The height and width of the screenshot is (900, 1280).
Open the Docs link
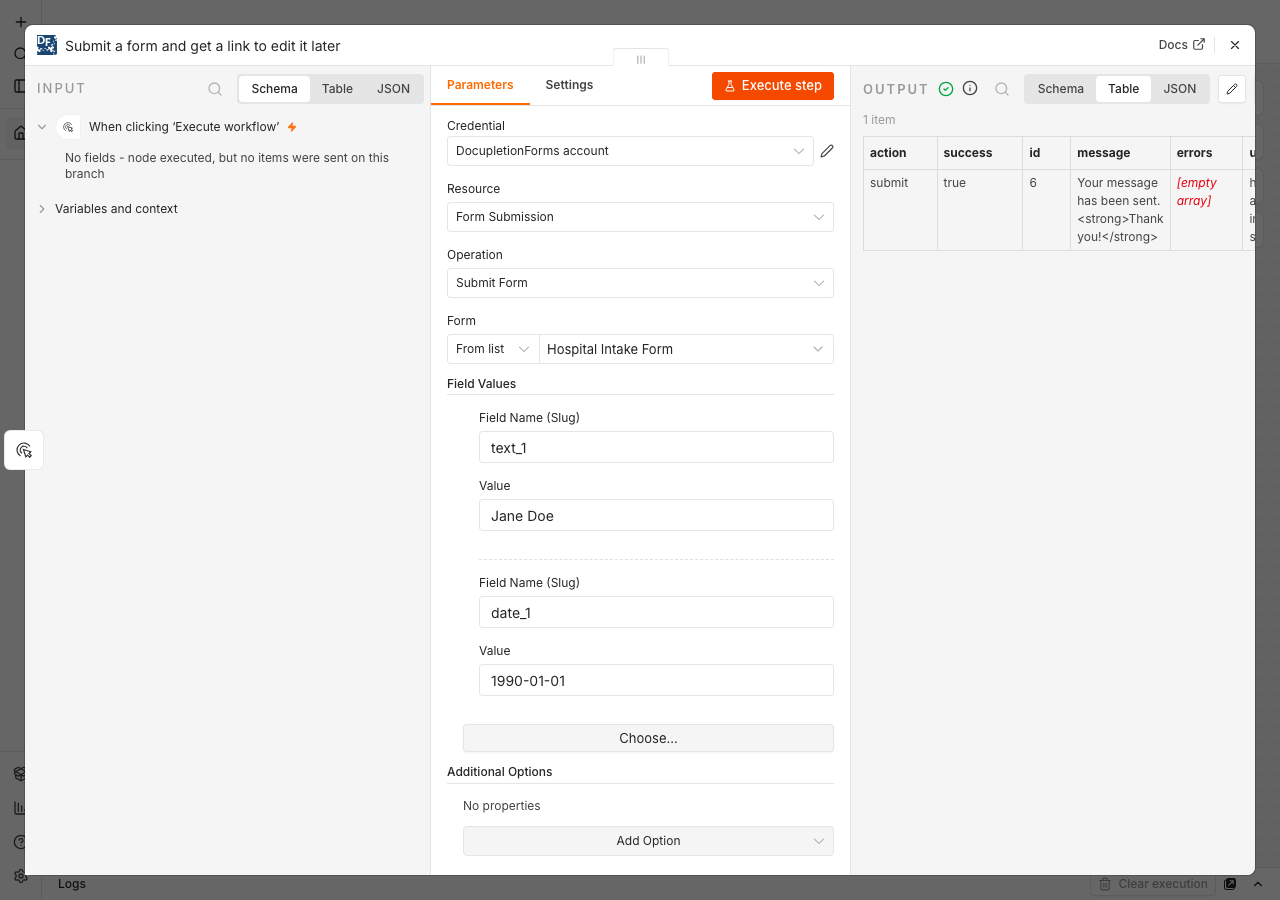point(1181,45)
